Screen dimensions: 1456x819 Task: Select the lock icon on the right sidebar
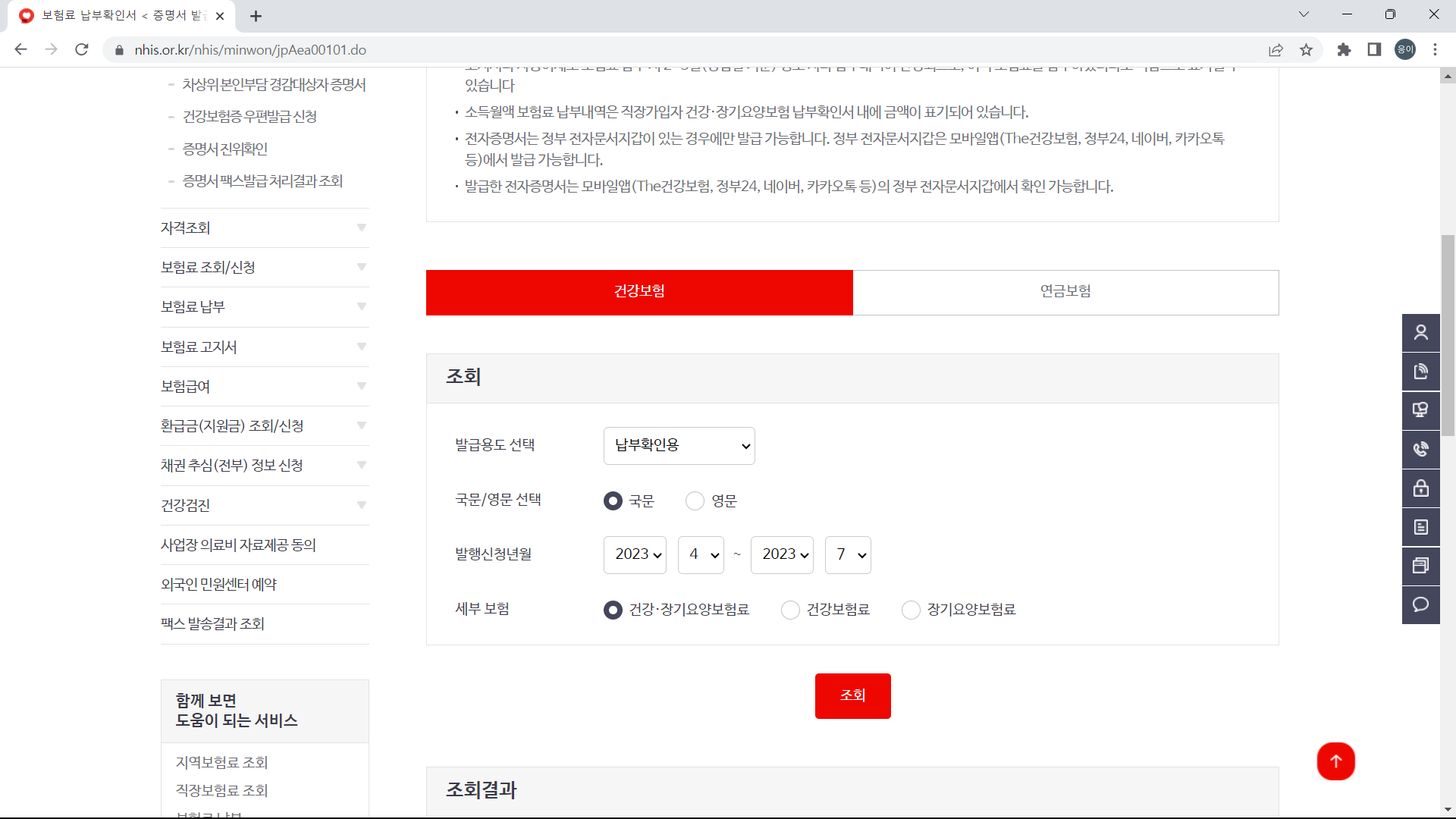(1421, 488)
